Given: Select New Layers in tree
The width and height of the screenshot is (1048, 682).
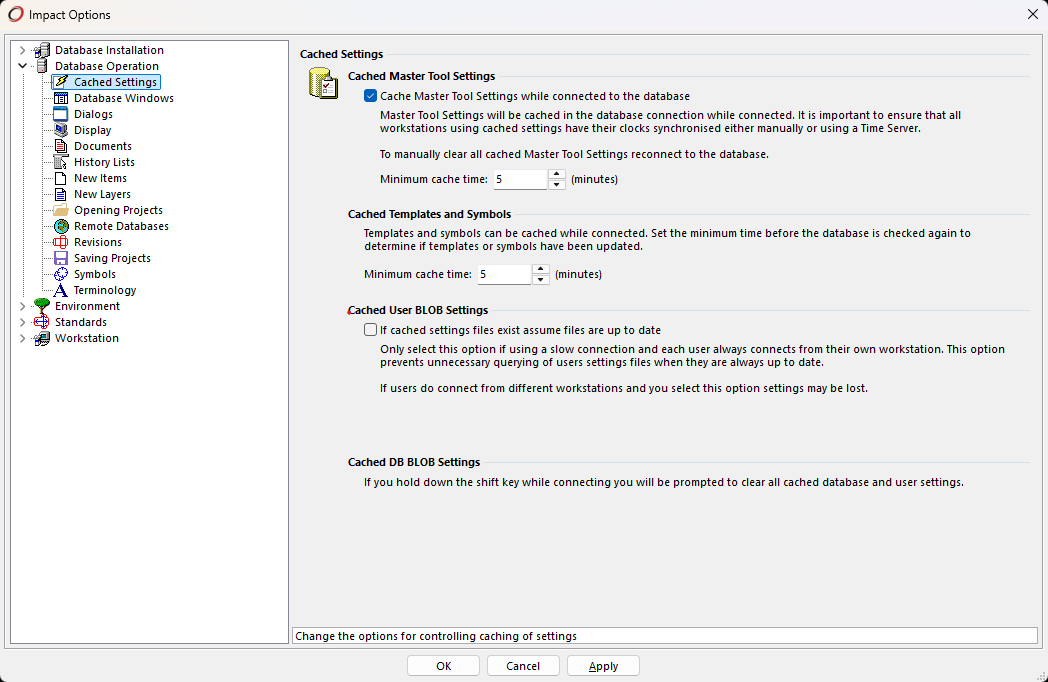Looking at the screenshot, I should click(x=102, y=195).
